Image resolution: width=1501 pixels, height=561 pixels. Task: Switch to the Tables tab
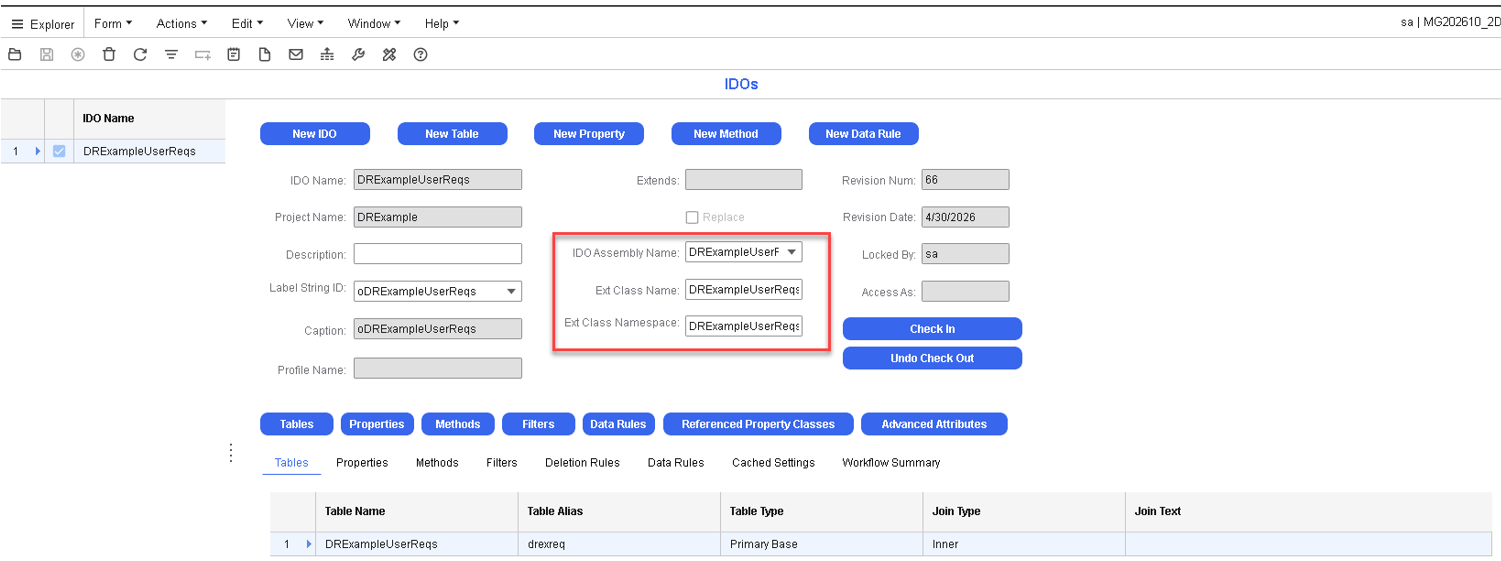click(292, 463)
